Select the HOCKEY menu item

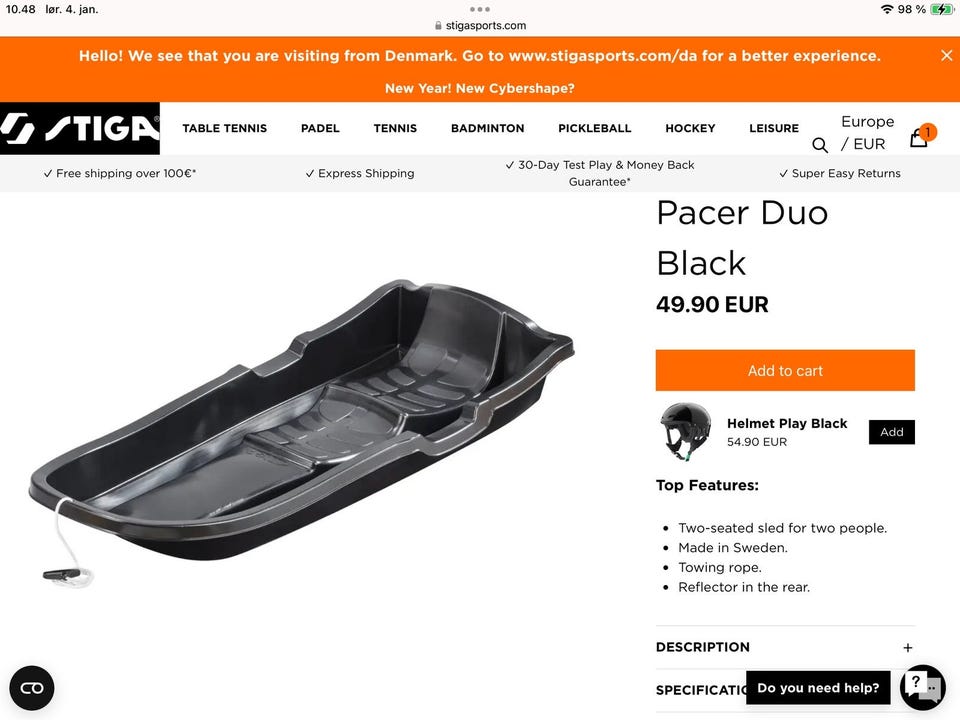(690, 128)
